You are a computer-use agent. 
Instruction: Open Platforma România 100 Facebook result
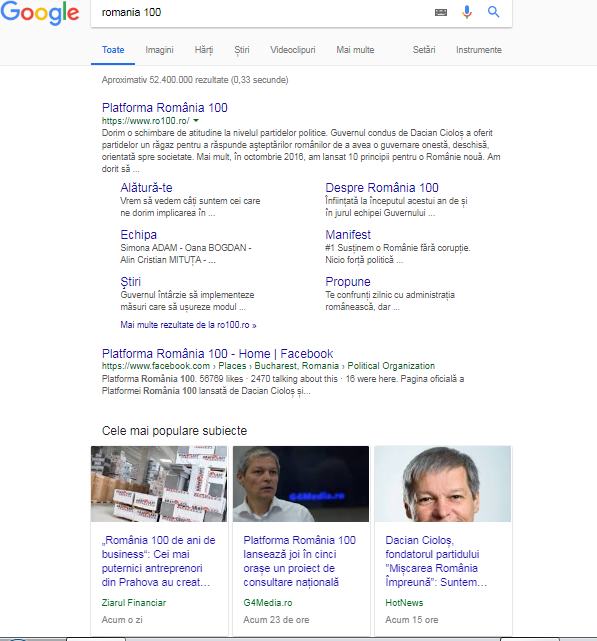(218, 354)
